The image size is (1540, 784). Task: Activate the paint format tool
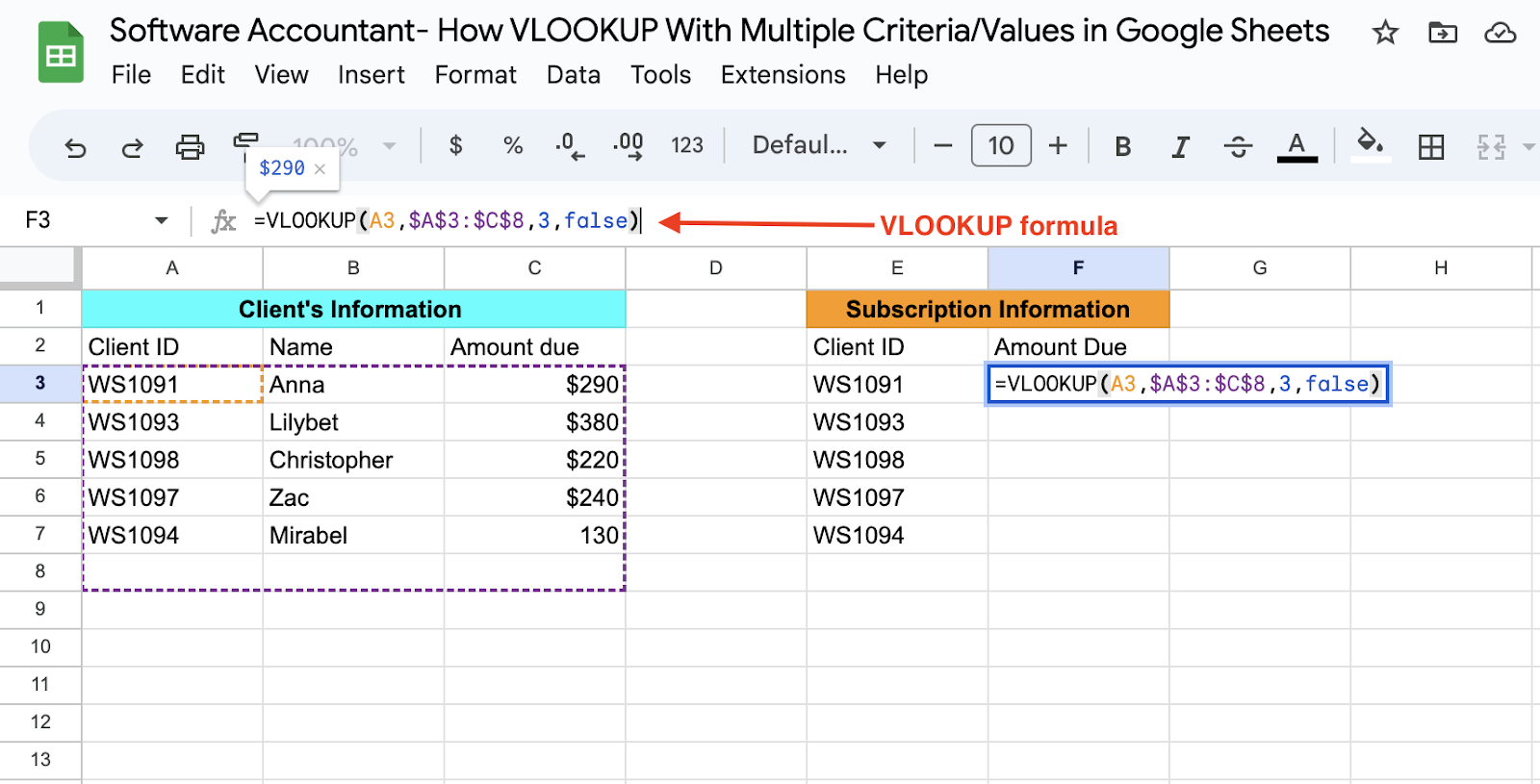point(245,142)
